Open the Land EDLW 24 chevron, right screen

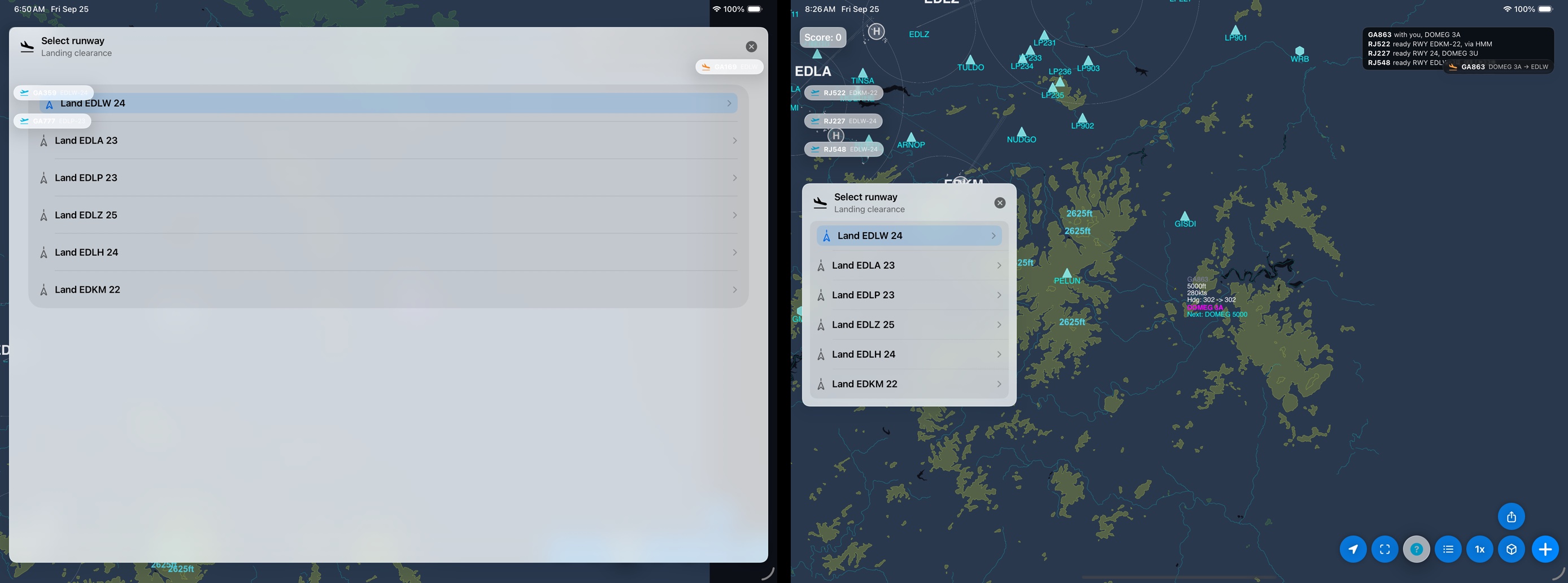pyautogui.click(x=994, y=236)
